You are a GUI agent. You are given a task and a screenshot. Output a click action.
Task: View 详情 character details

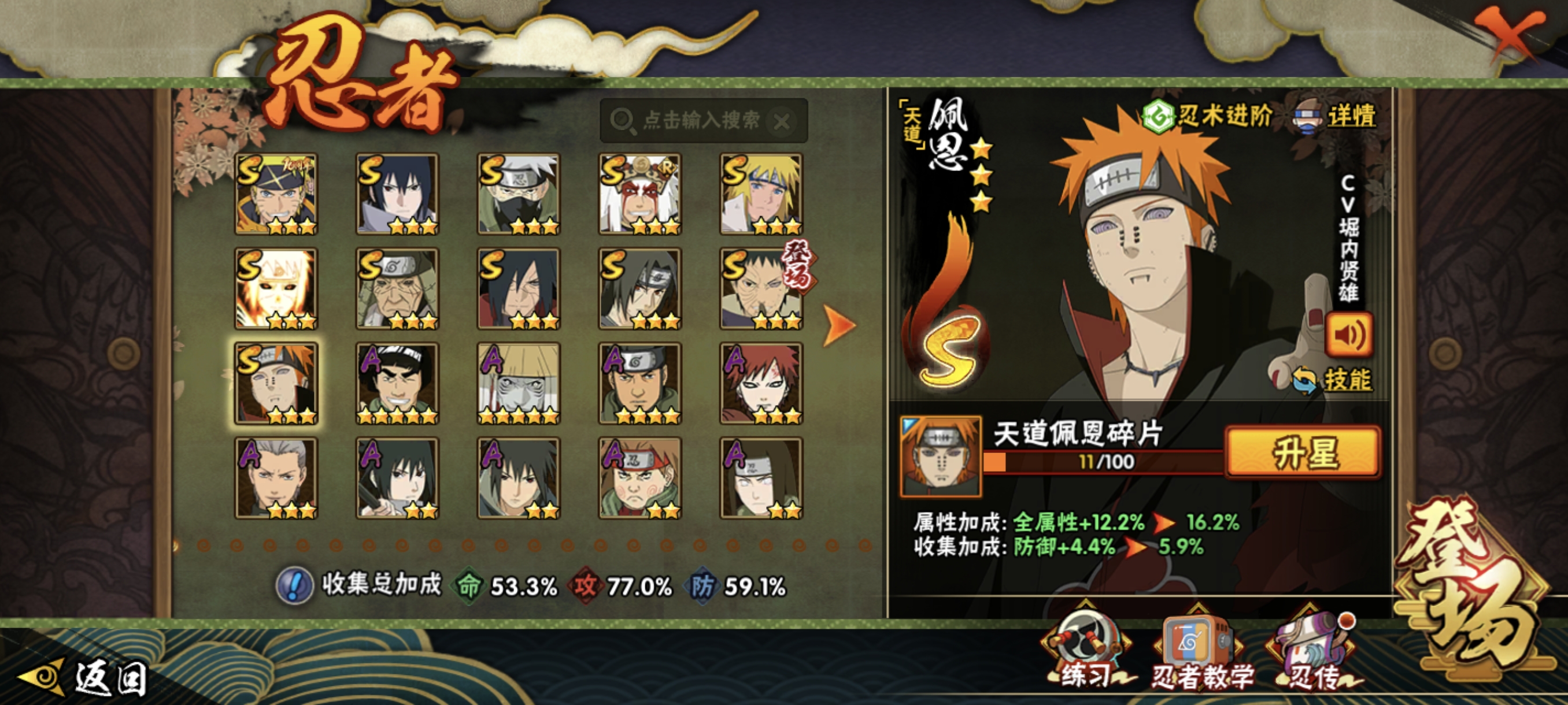(1335, 115)
